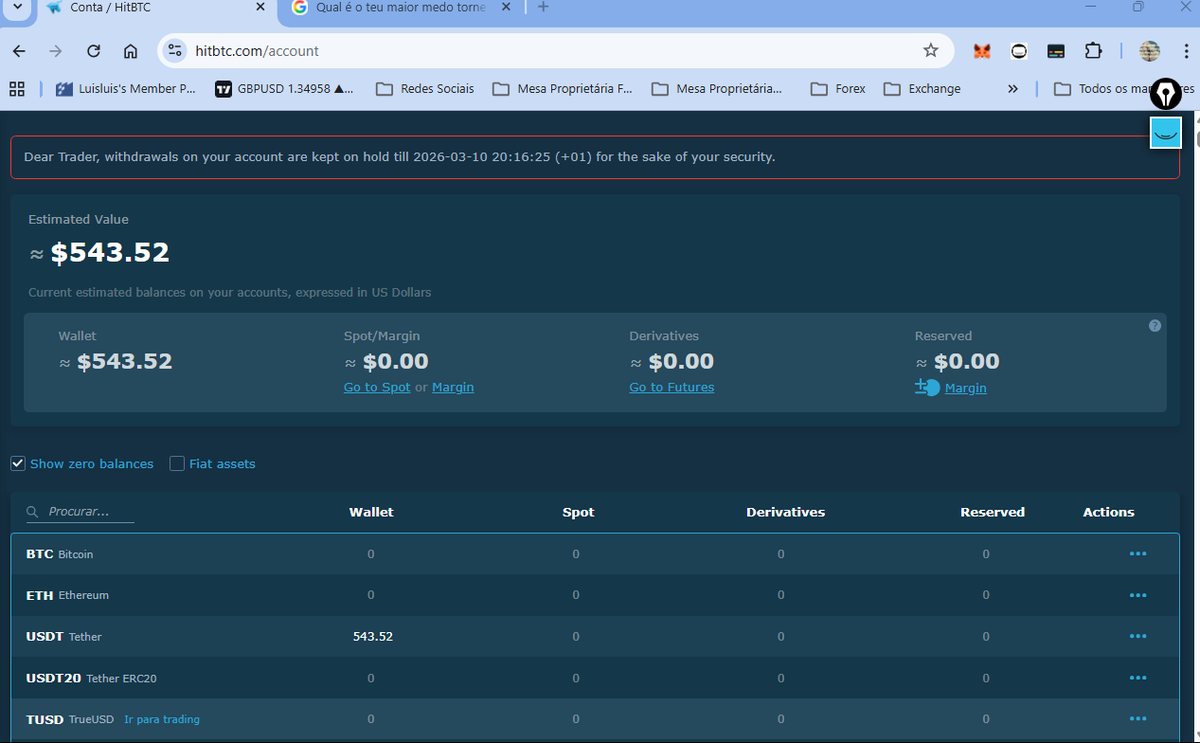Click the Actions column header
Image resolution: width=1200 pixels, height=743 pixels.
(x=1109, y=512)
